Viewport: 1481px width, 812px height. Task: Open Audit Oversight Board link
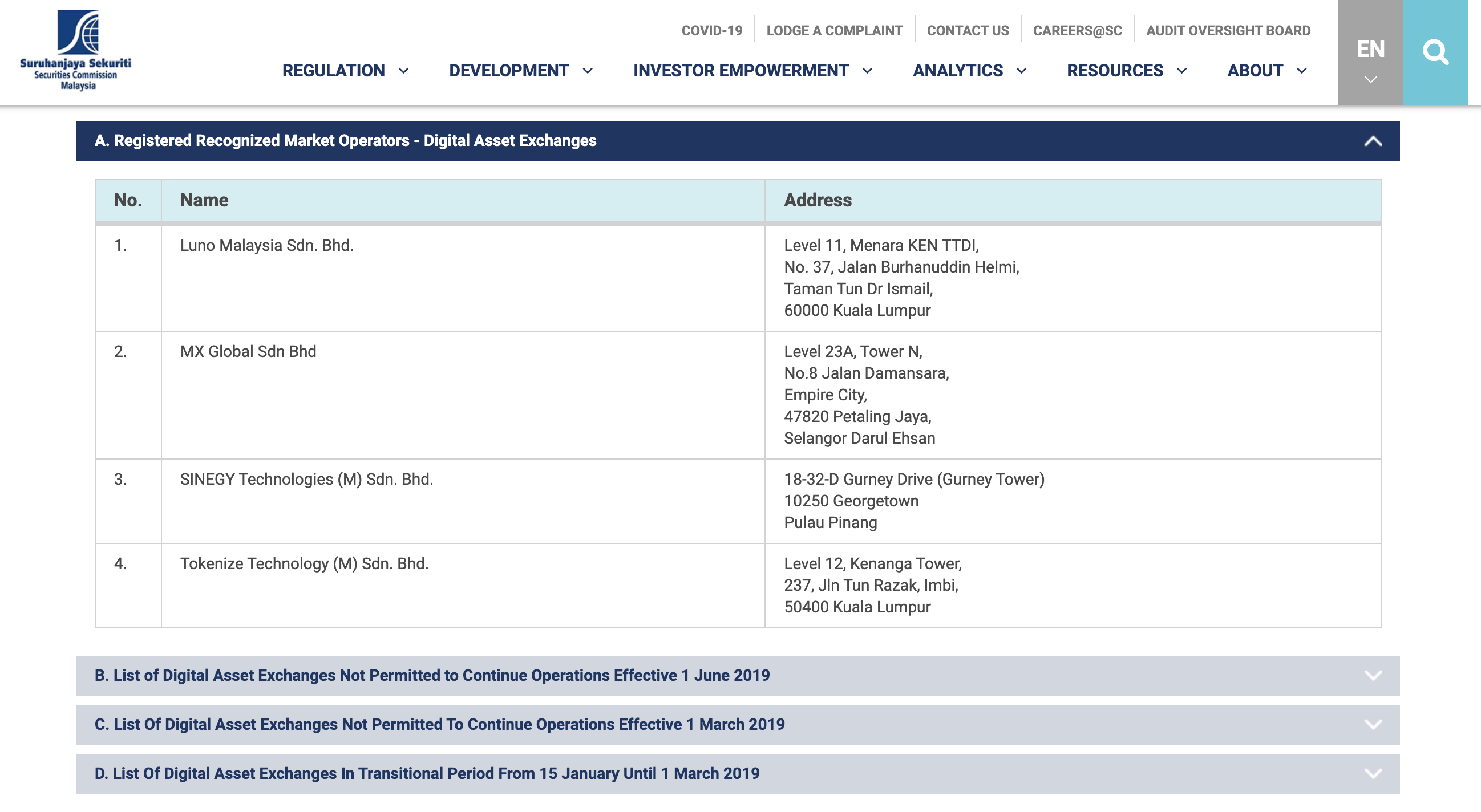(1228, 30)
